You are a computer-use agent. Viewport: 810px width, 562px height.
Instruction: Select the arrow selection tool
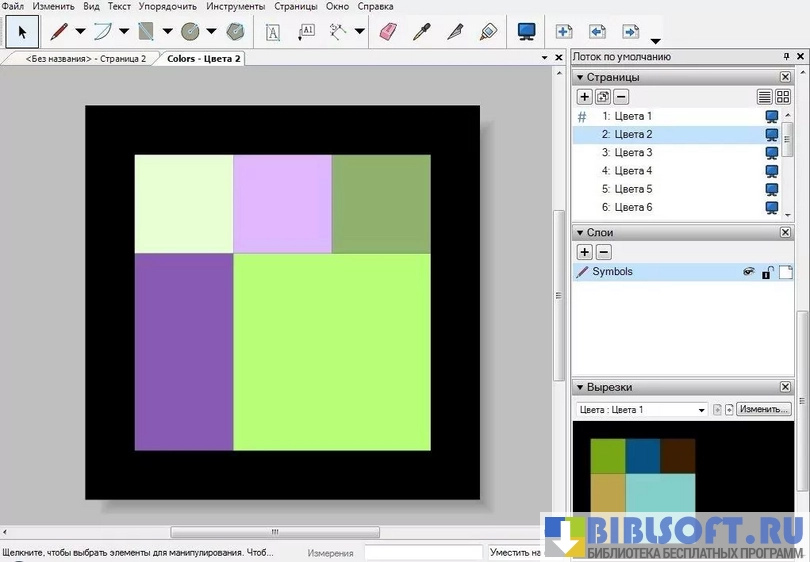[22, 31]
